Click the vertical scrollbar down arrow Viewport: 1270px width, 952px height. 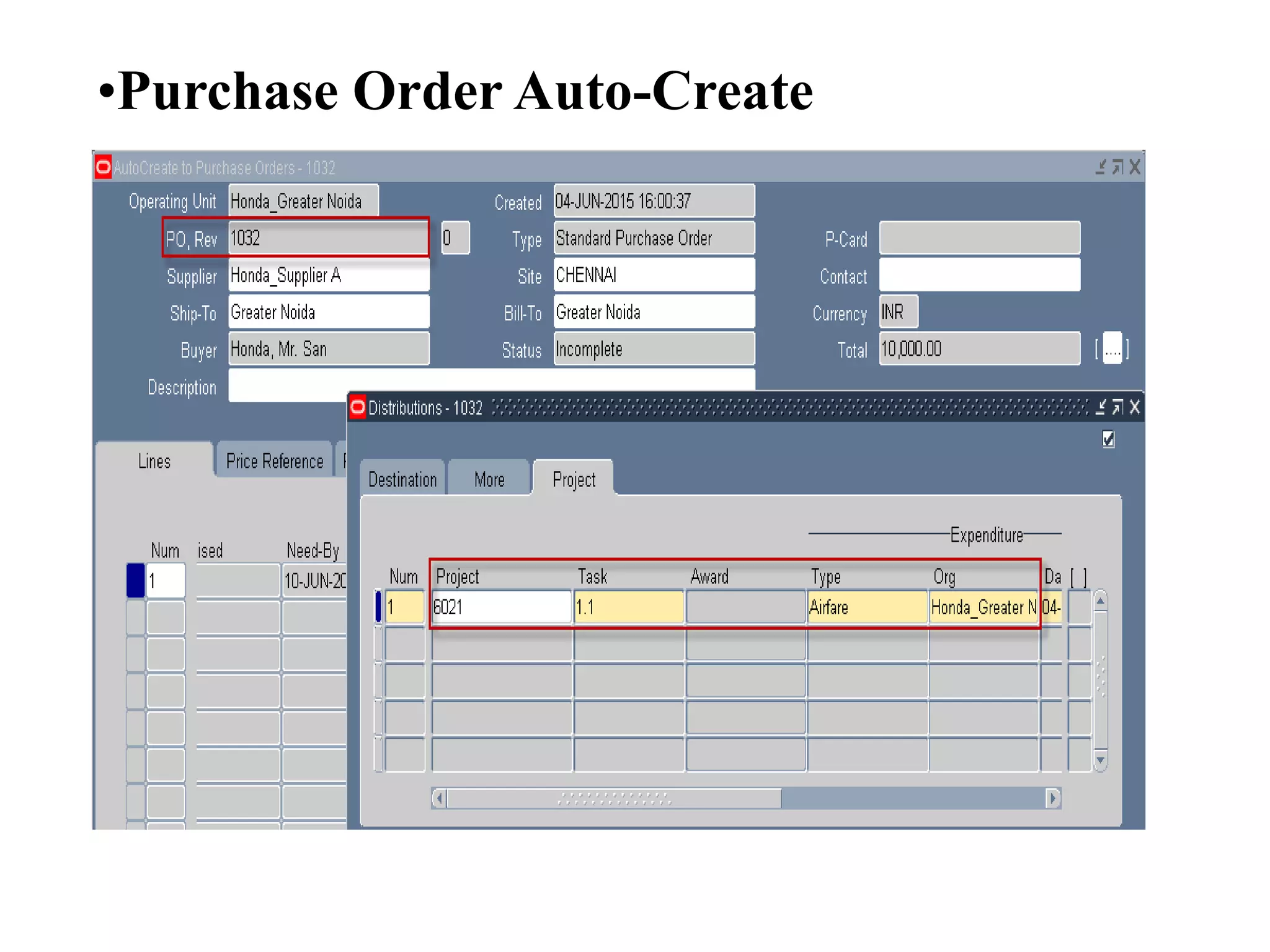(1101, 760)
